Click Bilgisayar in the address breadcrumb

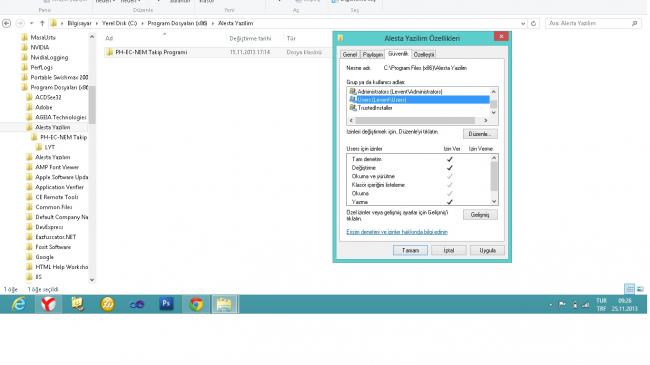pyautogui.click(x=79, y=24)
